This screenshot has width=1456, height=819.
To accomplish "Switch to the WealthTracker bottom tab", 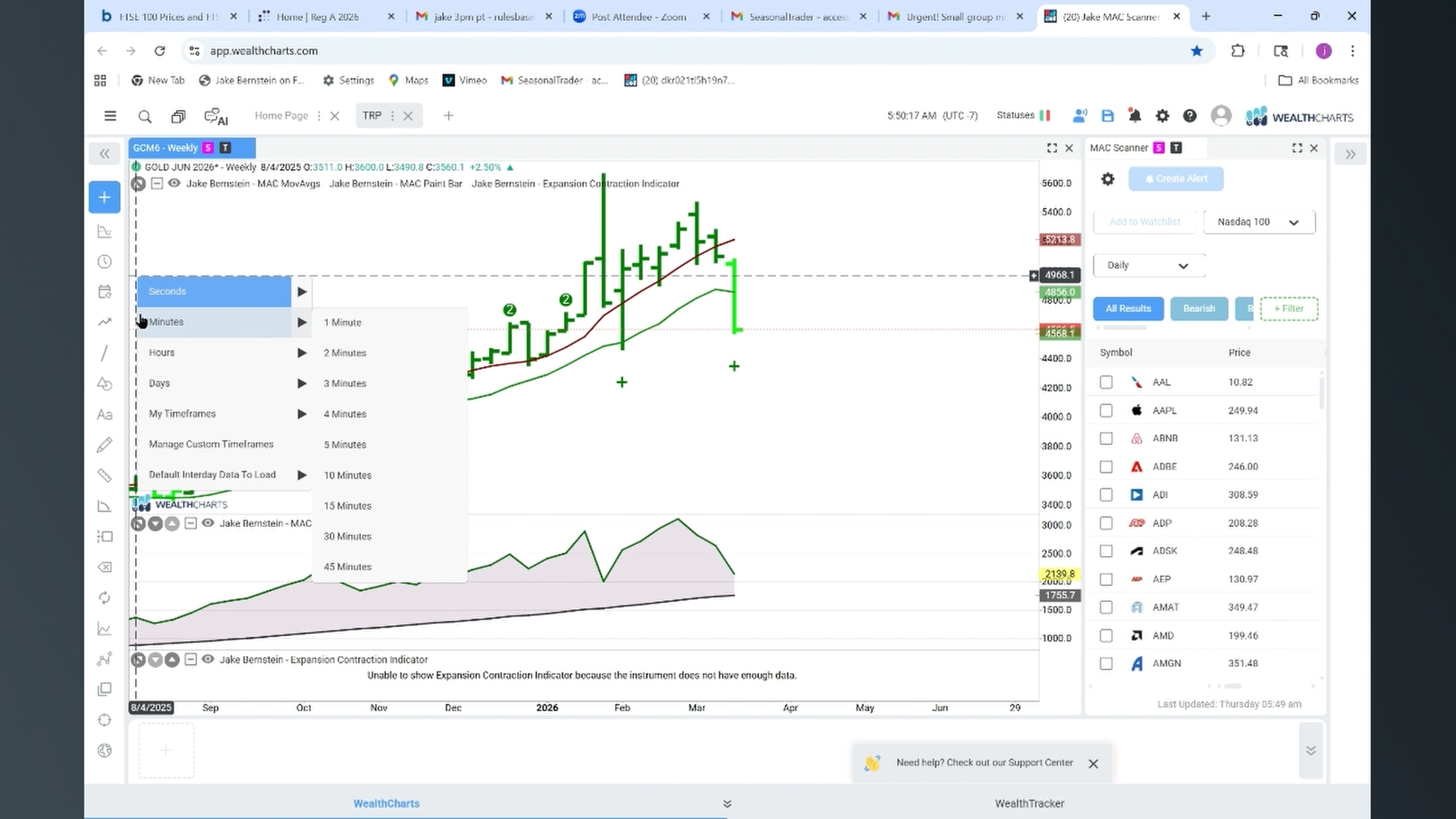I will [x=1029, y=803].
